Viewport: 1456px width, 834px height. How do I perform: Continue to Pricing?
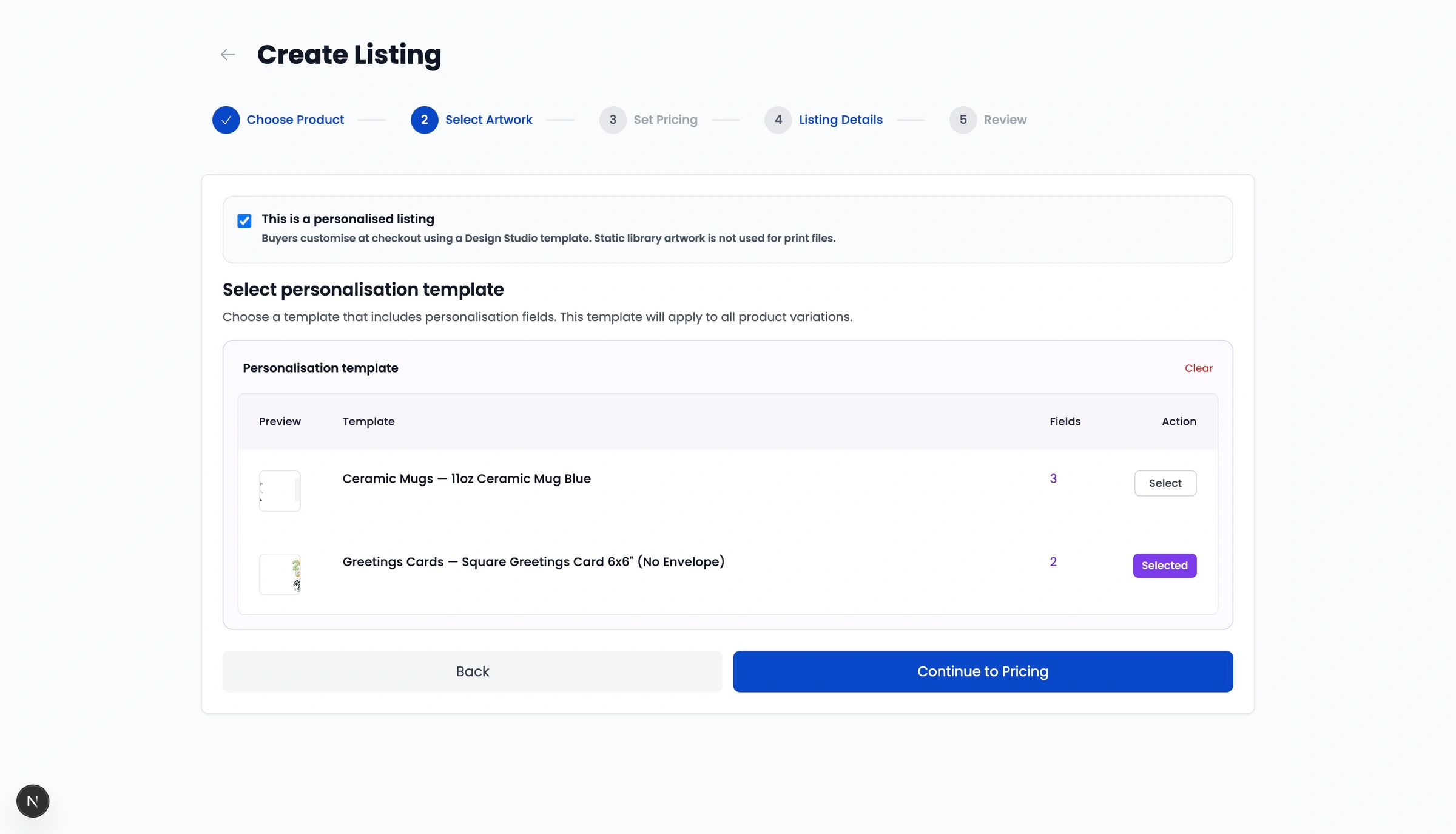coord(982,671)
